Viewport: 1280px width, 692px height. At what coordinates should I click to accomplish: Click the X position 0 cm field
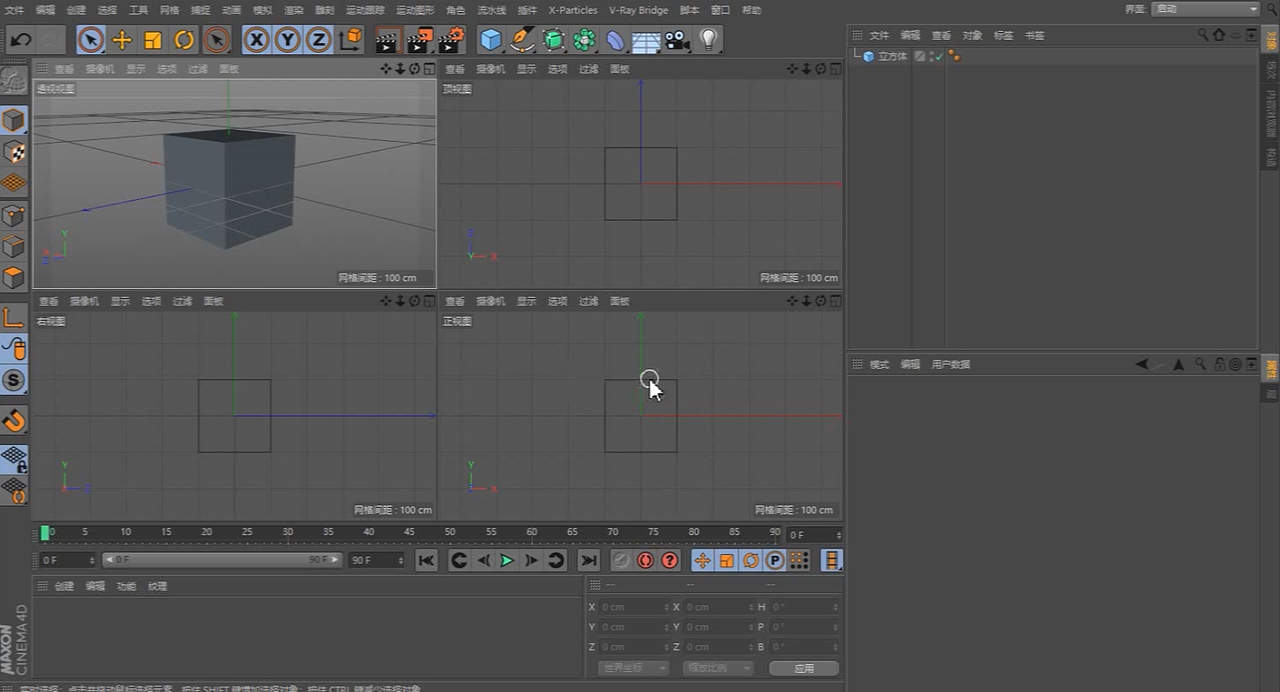(x=634, y=607)
